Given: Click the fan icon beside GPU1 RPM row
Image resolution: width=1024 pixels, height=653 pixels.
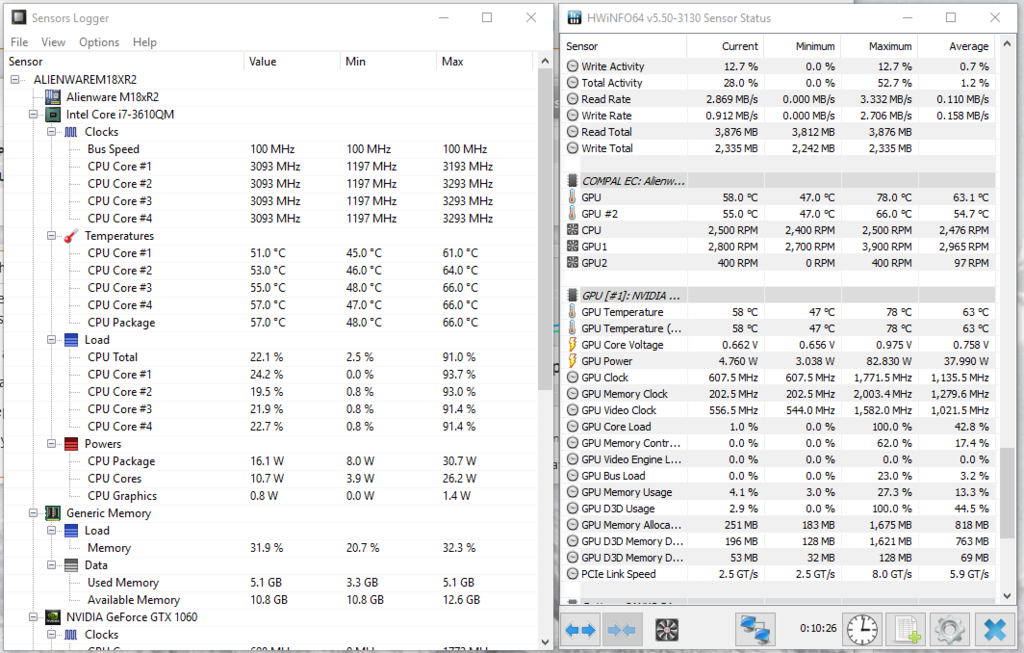Looking at the screenshot, I should [x=573, y=246].
